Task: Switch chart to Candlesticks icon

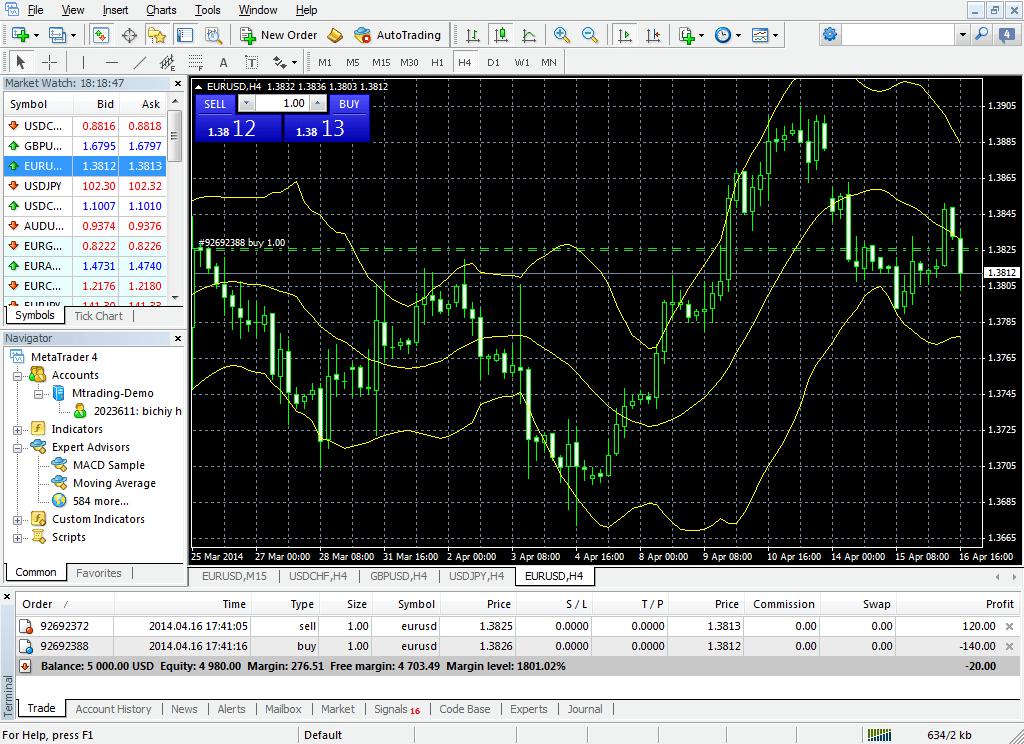Action: pos(501,35)
